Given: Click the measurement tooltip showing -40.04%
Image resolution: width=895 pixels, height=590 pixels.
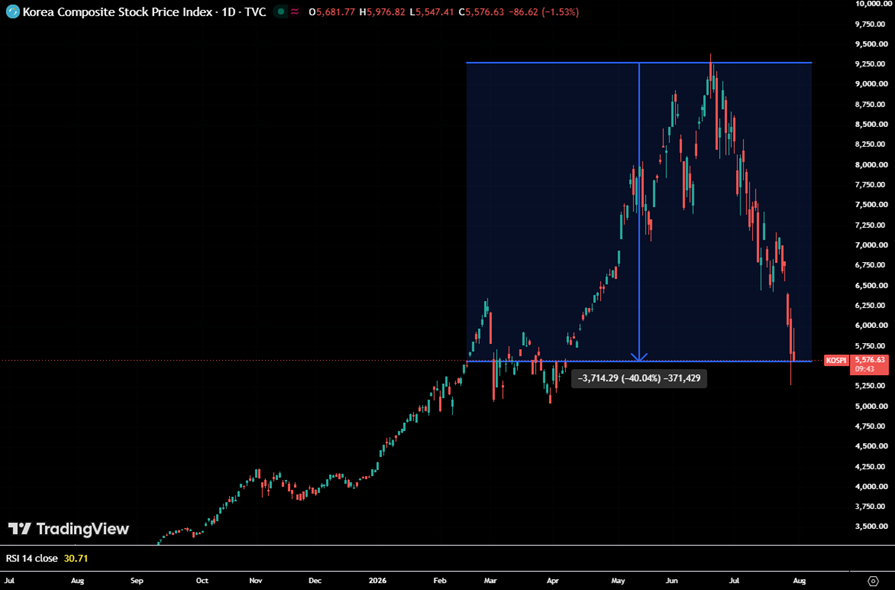Looking at the screenshot, I should [639, 378].
